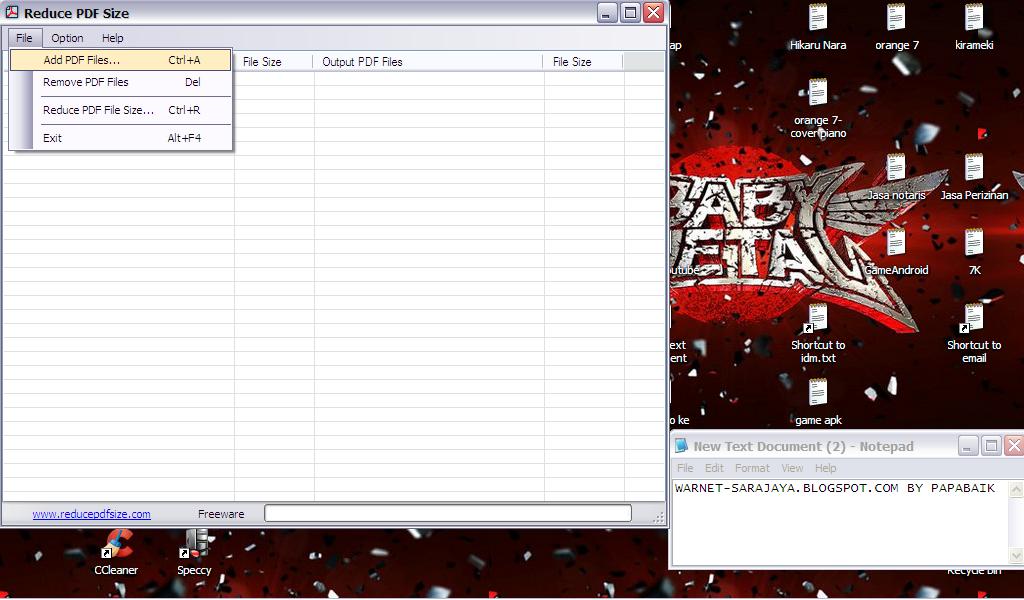
Task: Click the Notepad scrollbar down arrow
Action: [1016, 556]
